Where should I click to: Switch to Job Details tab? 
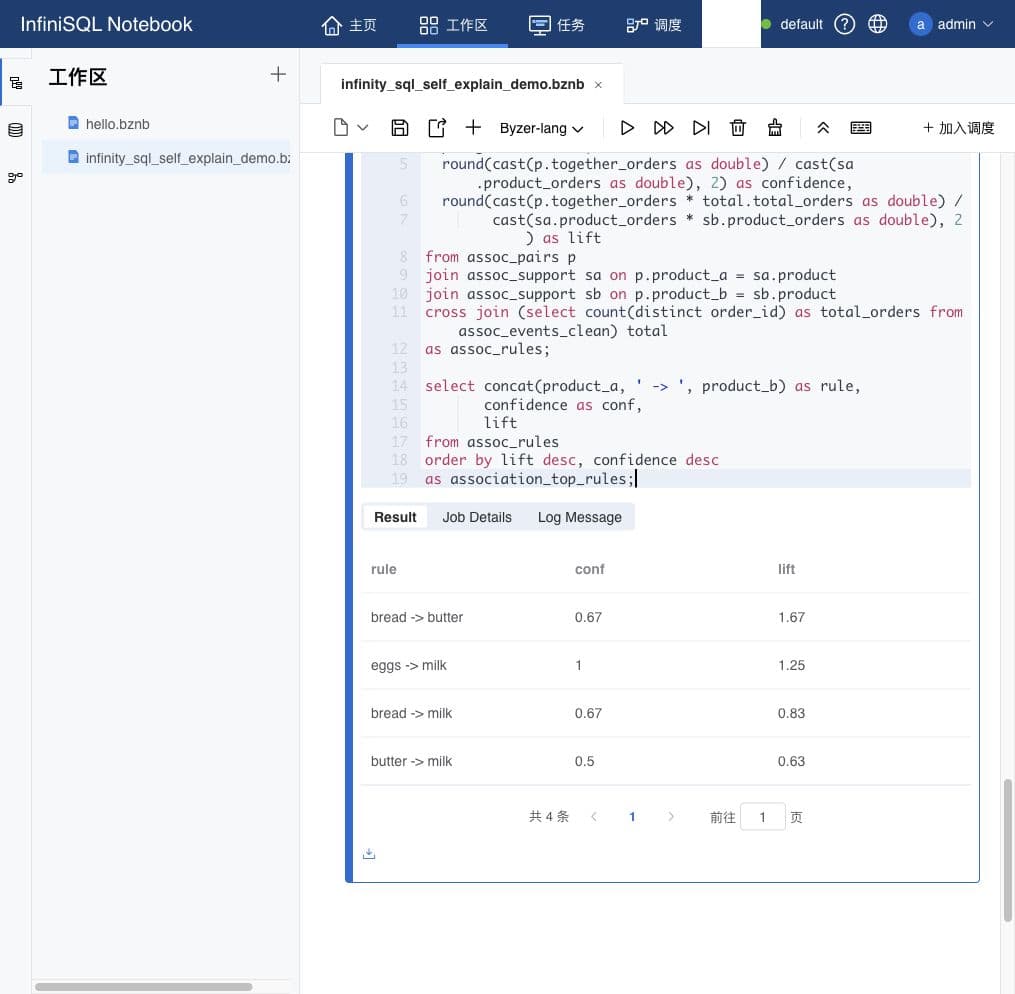(x=476, y=517)
